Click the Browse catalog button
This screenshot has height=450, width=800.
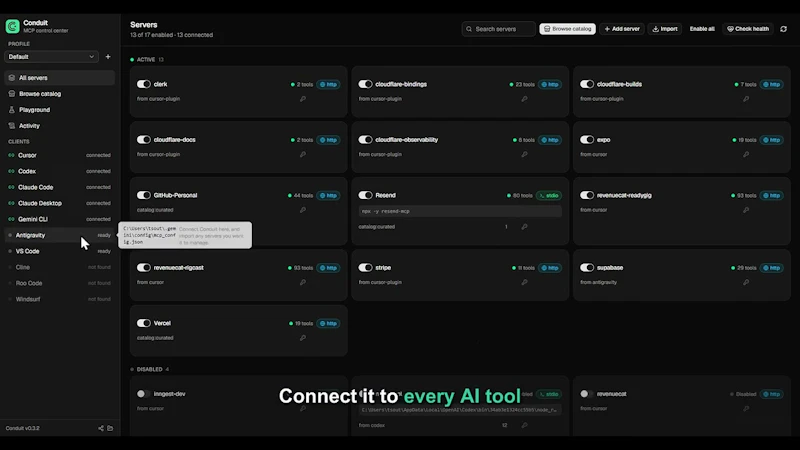(x=567, y=29)
